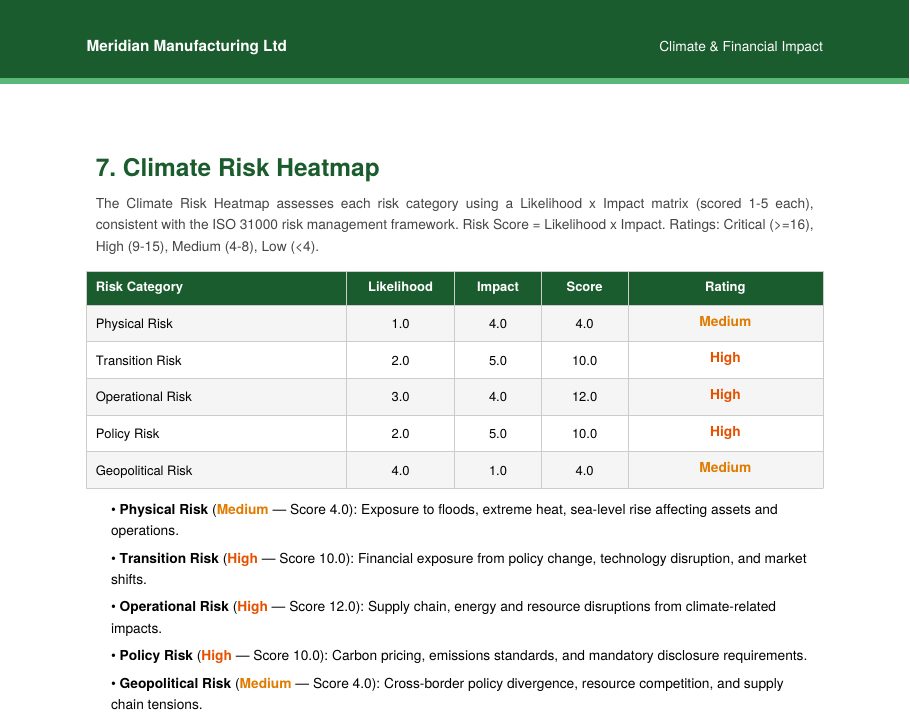The width and height of the screenshot is (910, 720).
Task: Click the "Supply chain, energy and resource disruptions" text
Action: click(x=509, y=606)
